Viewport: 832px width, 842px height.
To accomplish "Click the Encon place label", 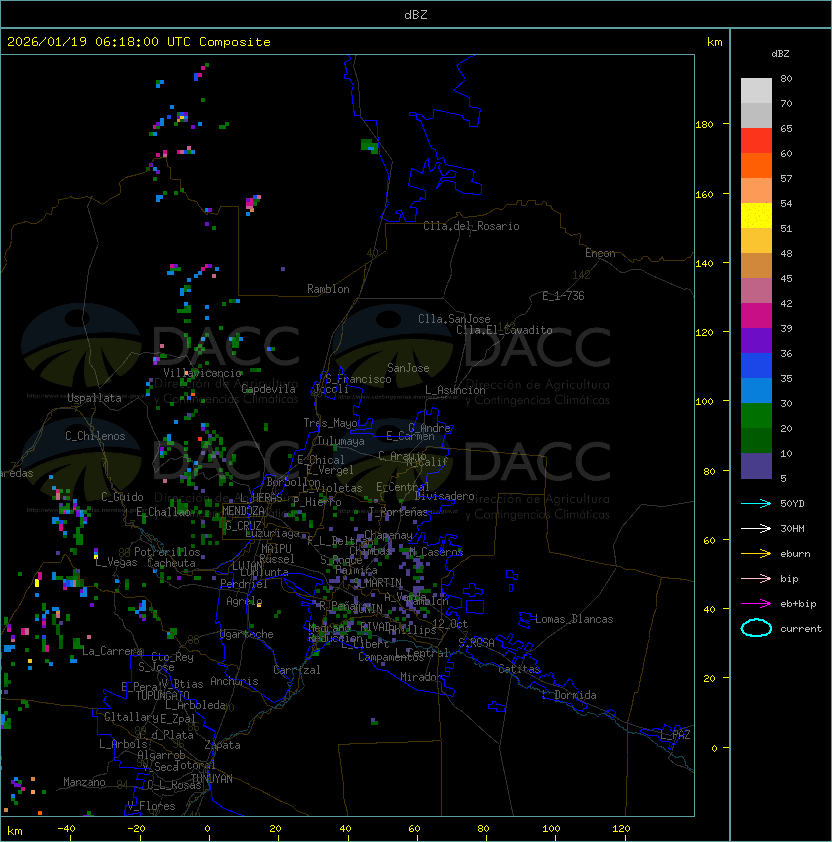I will (x=600, y=253).
